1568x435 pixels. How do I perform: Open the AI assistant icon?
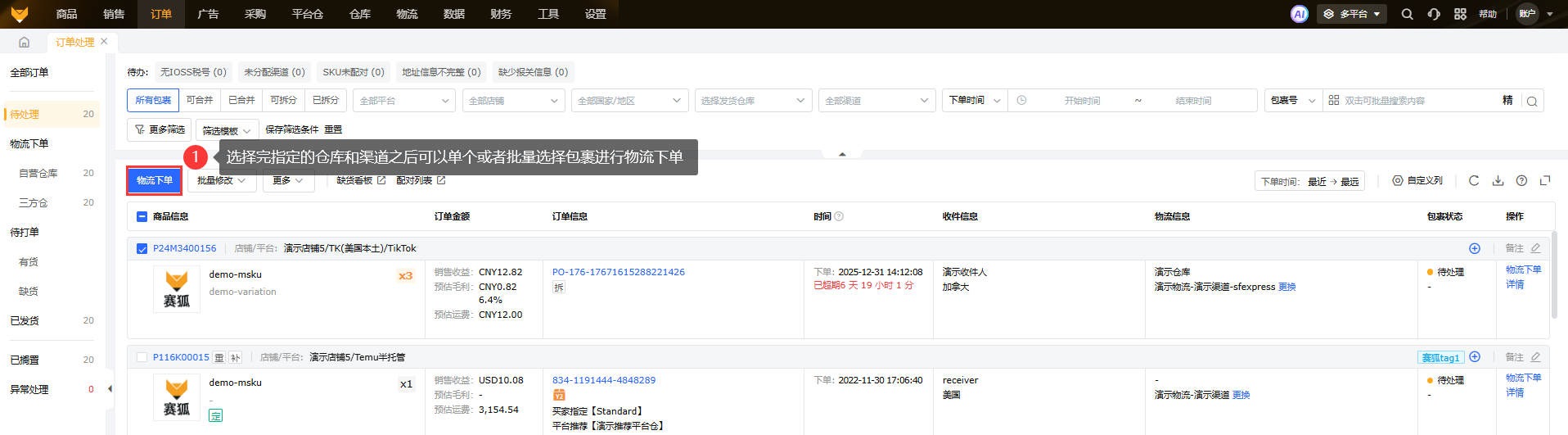click(x=1299, y=14)
